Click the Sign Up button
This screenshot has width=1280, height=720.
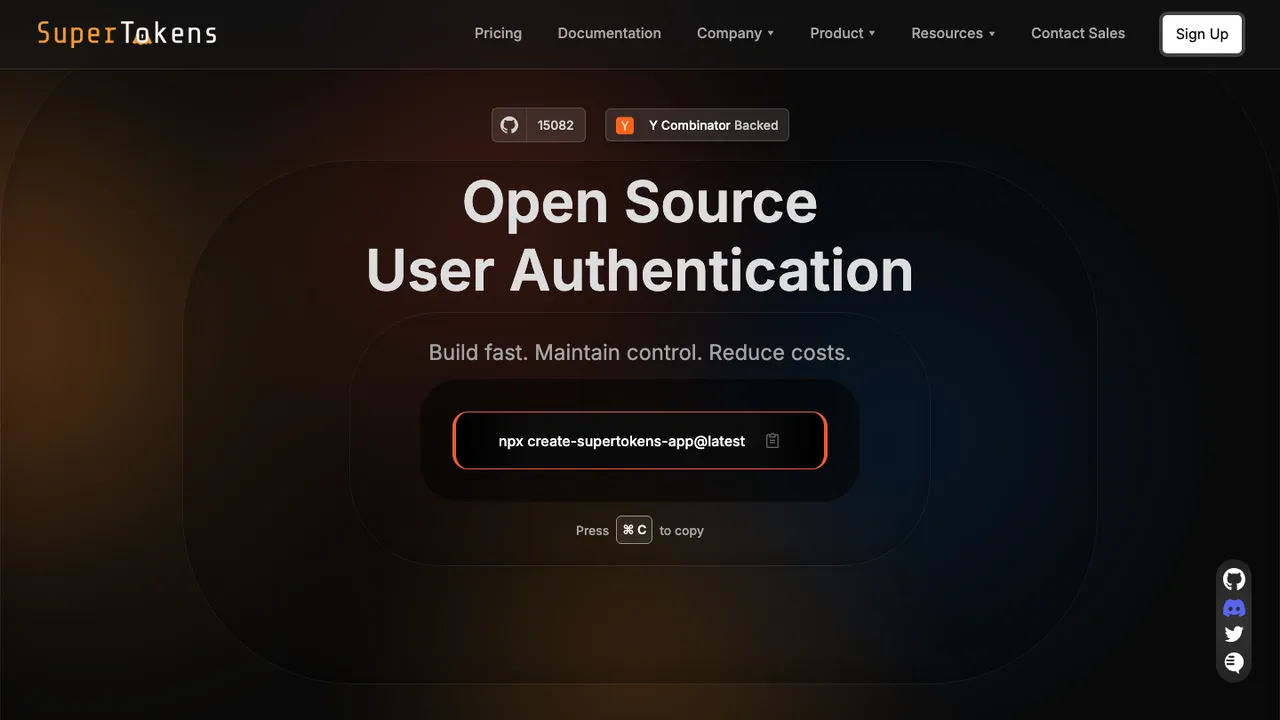(1202, 34)
